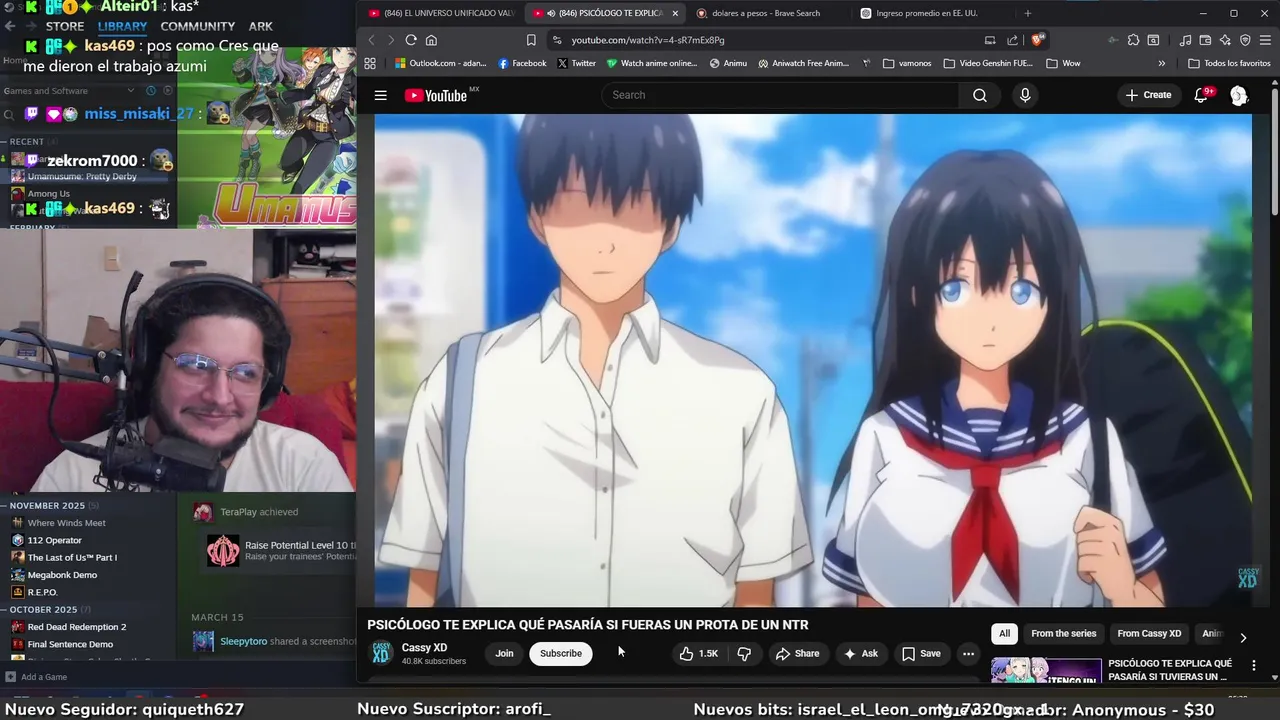Open Steam COMMUNITY menu
This screenshot has width=1280, height=720.
[x=197, y=27]
